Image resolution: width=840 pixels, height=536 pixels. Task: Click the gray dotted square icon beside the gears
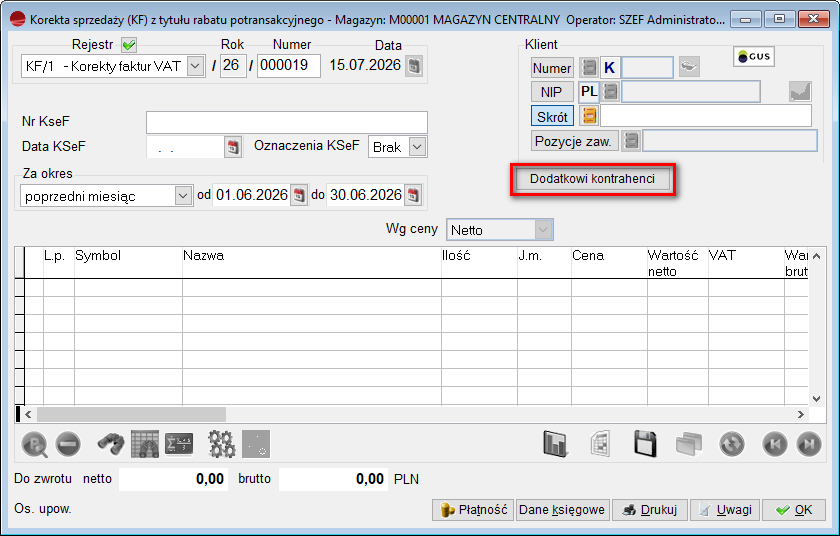click(x=256, y=444)
